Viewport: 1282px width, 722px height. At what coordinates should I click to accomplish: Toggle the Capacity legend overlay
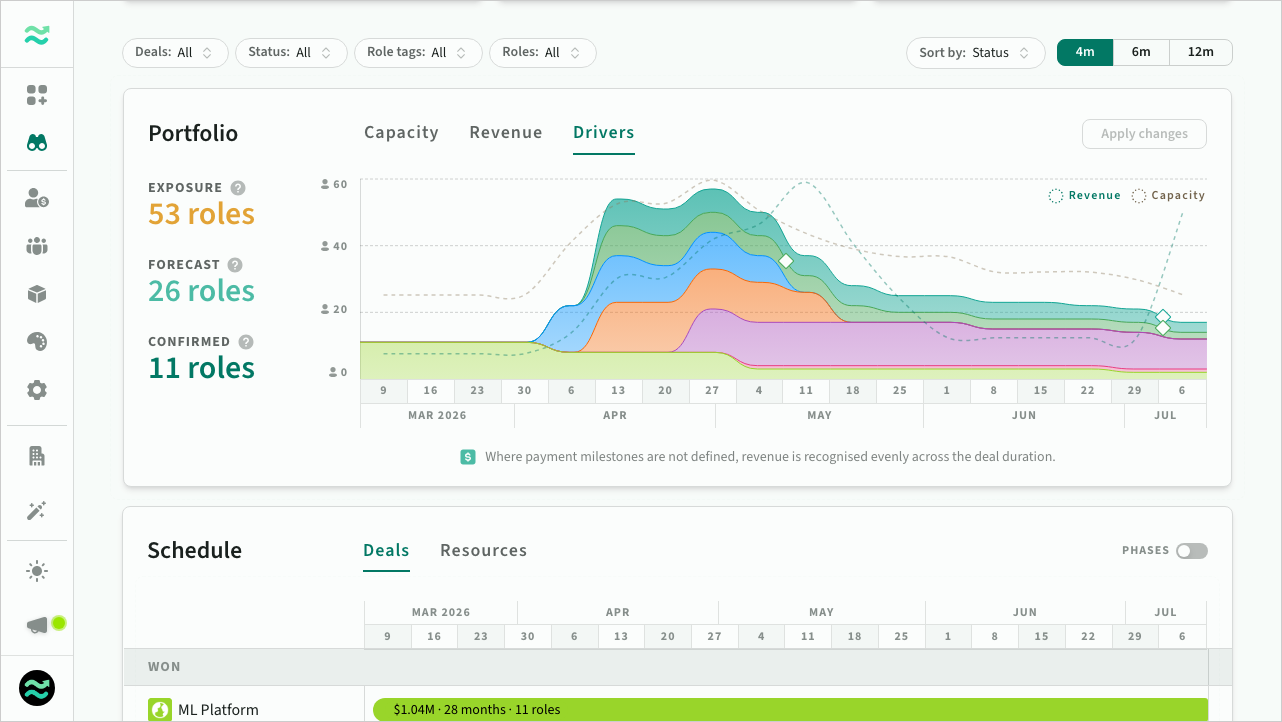pos(1168,196)
